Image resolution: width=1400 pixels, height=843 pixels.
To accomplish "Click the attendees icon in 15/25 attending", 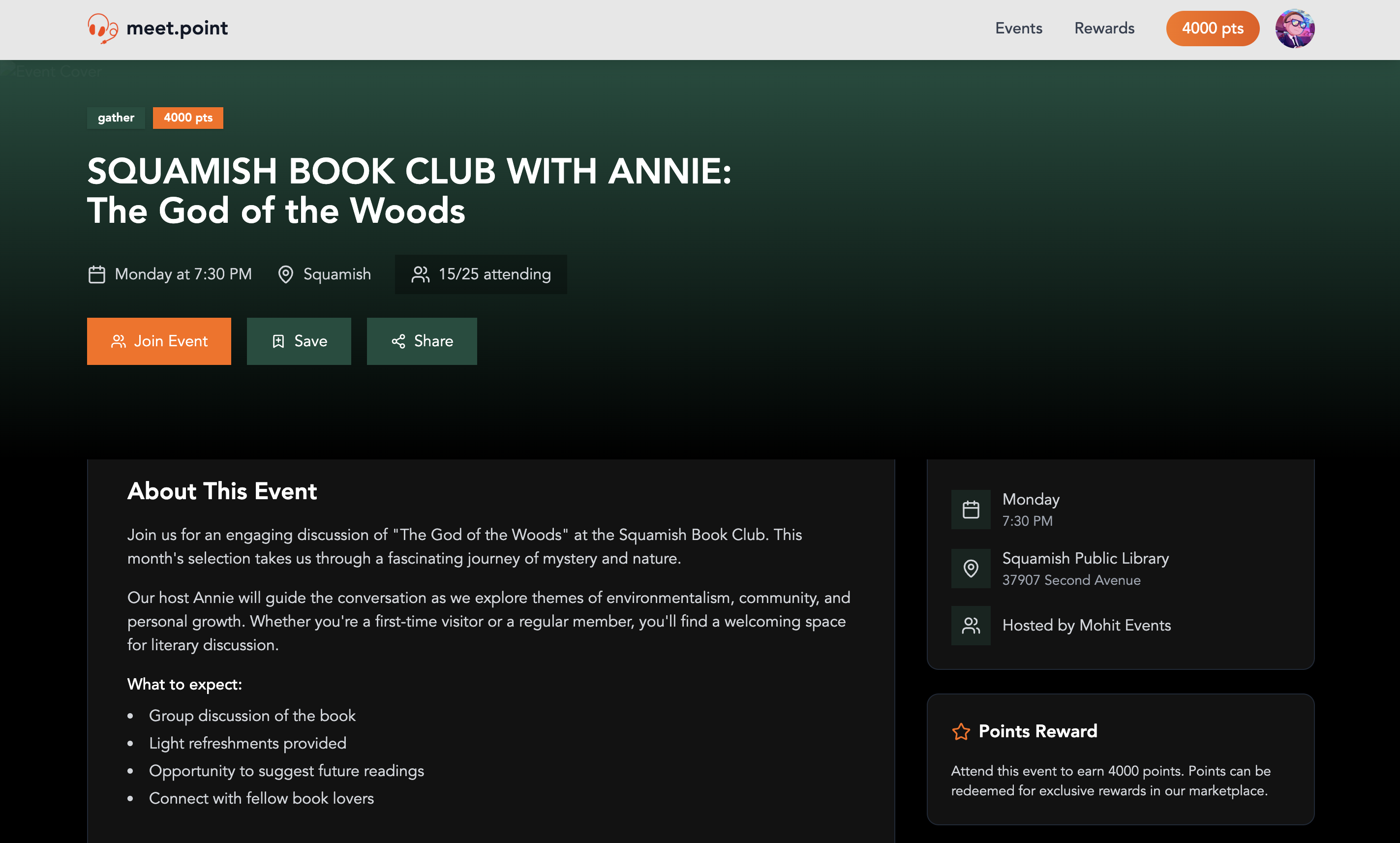I will pos(420,274).
